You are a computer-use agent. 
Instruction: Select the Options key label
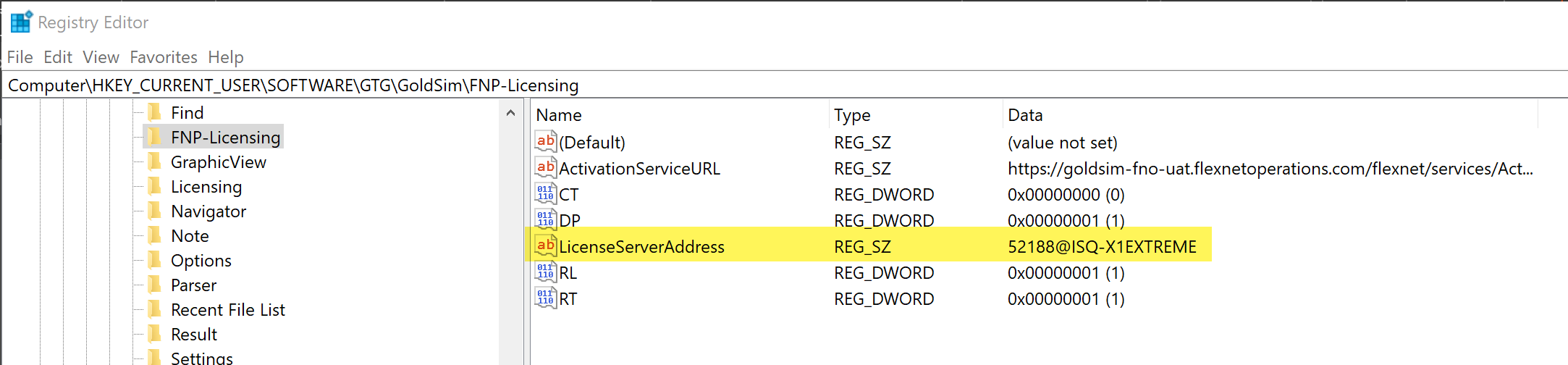[x=201, y=261]
